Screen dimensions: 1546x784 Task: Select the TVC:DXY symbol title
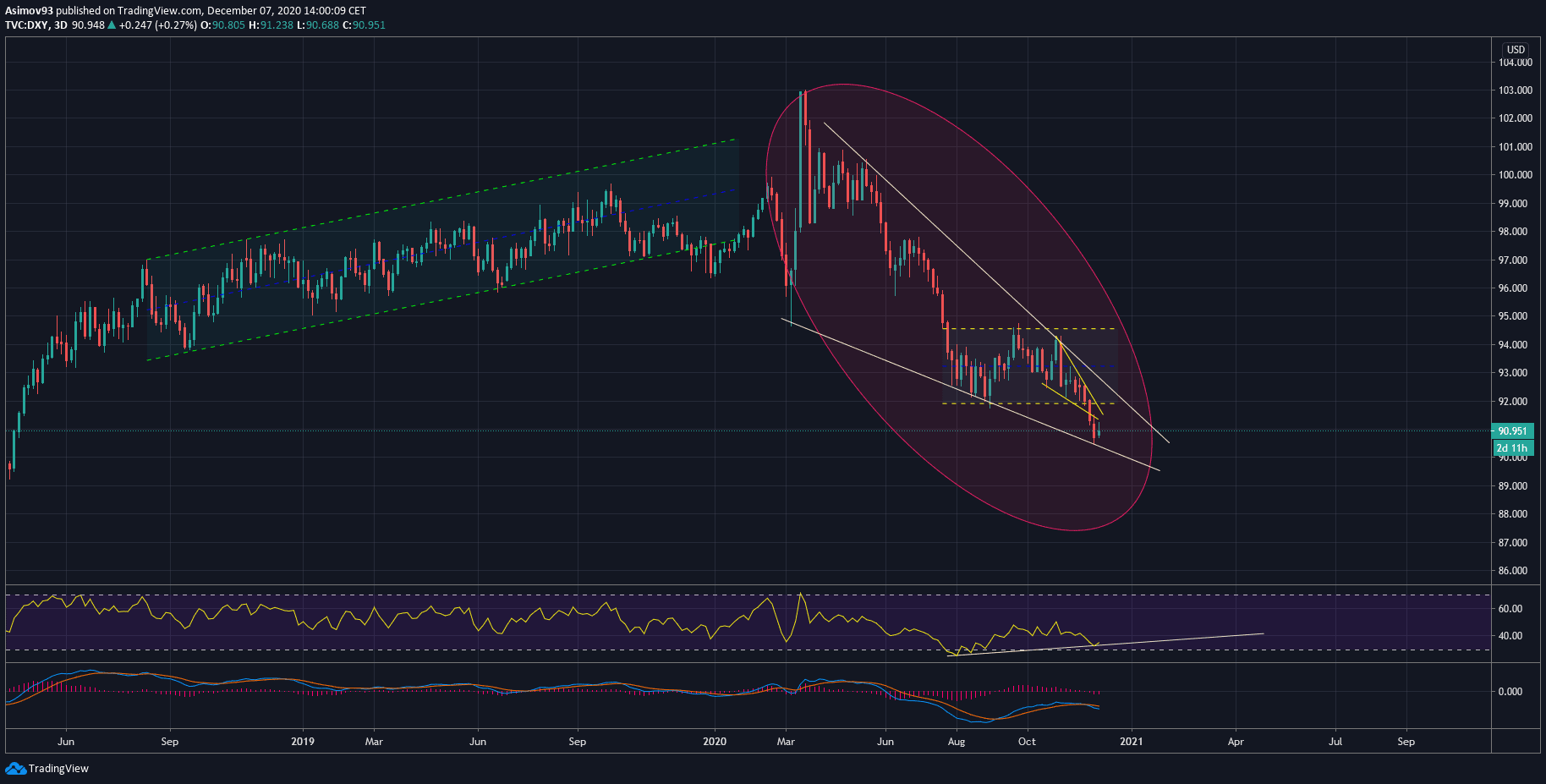(x=26, y=25)
